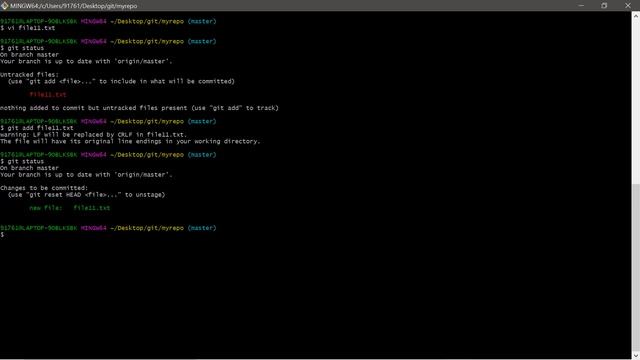Click the 'warning: LF will be replaced by CRLF' line

(93, 135)
